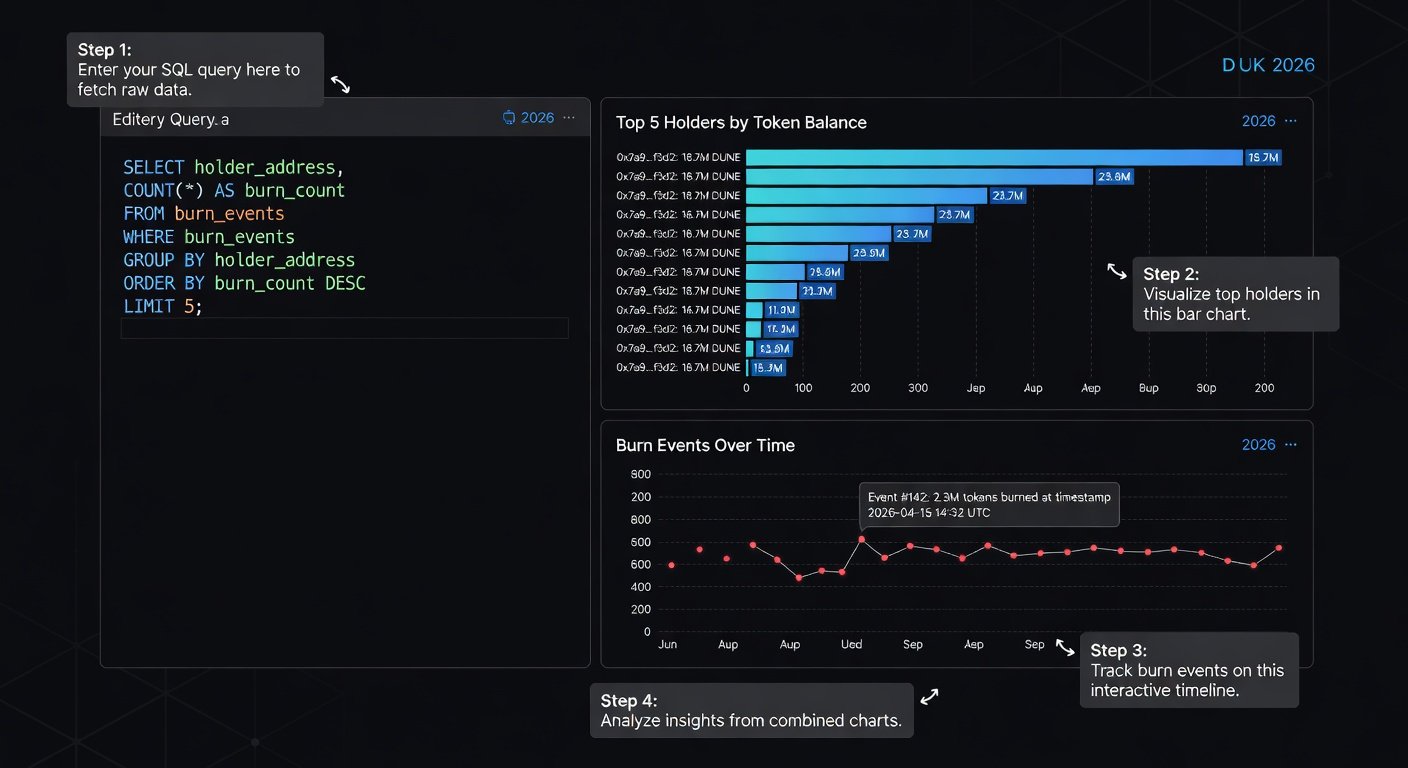Click the 15.7M value label on top bar

1263,157
